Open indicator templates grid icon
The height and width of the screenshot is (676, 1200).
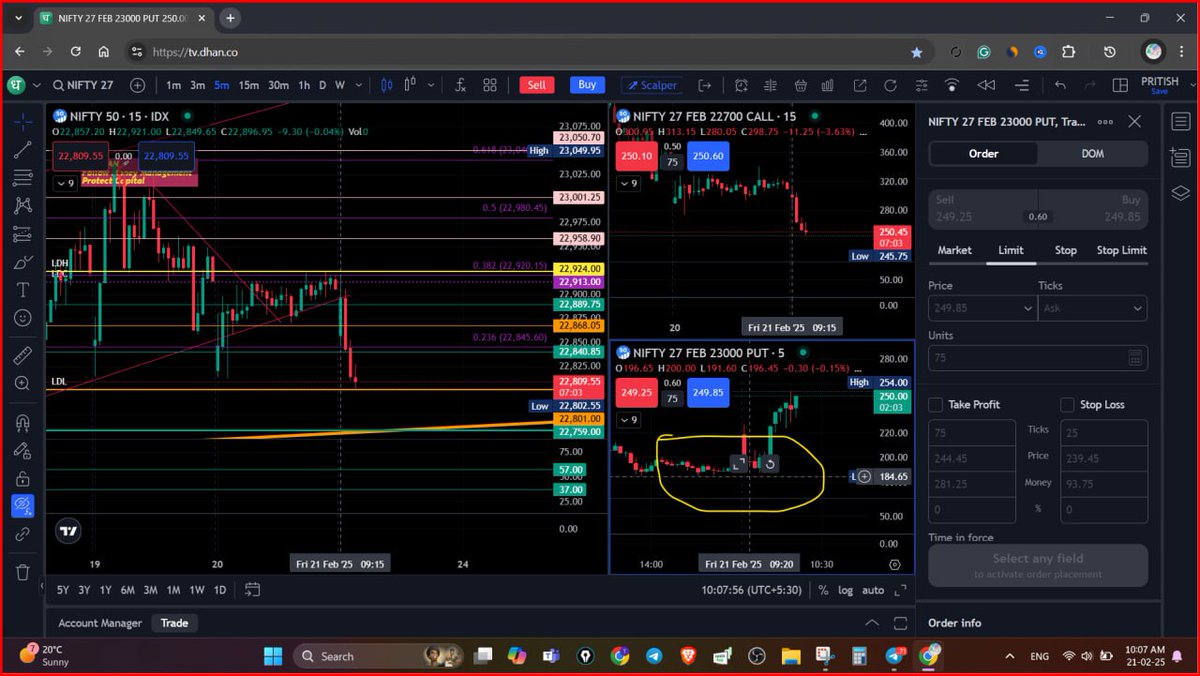[x=490, y=85]
